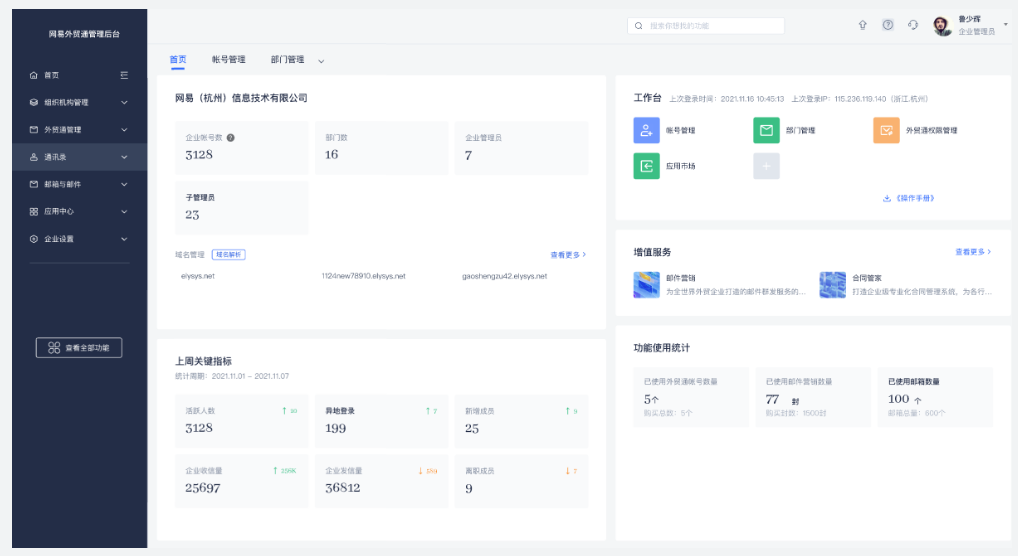The image size is (1018, 556).
Task: Expand 企业设置 with its chevron
Action: coord(124,239)
